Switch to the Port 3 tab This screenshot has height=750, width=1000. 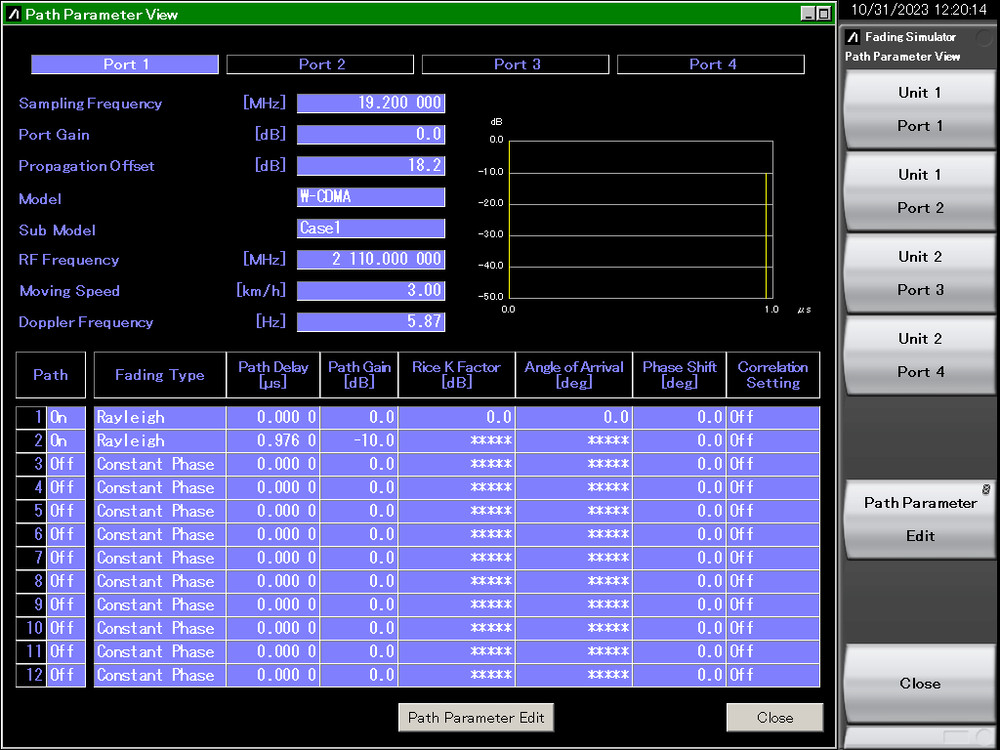515,64
